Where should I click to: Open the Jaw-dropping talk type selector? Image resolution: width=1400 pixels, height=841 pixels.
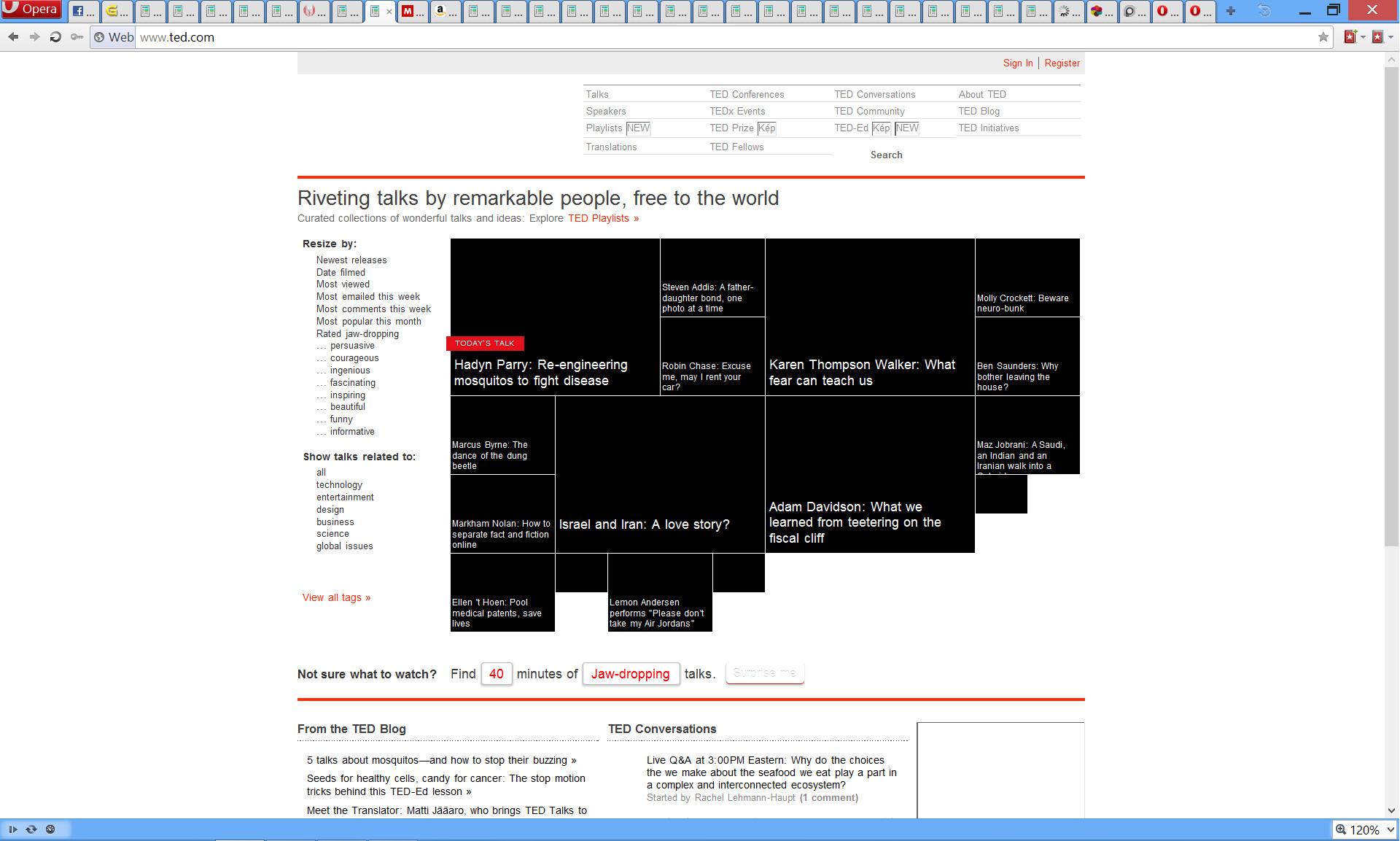(631, 674)
